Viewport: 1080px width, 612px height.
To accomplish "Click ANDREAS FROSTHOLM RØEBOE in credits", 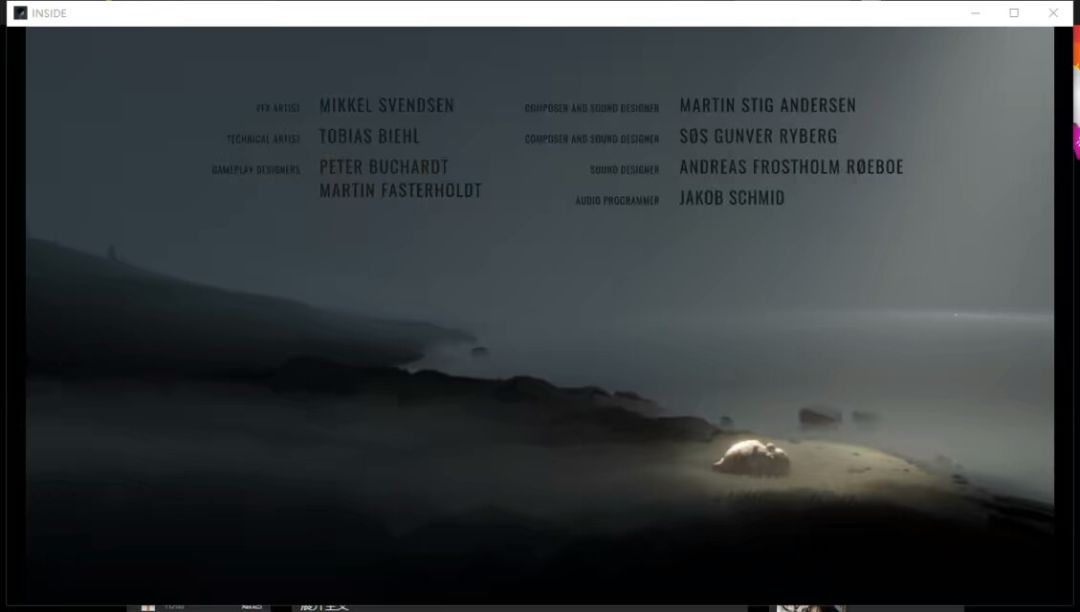I will pyautogui.click(x=791, y=167).
